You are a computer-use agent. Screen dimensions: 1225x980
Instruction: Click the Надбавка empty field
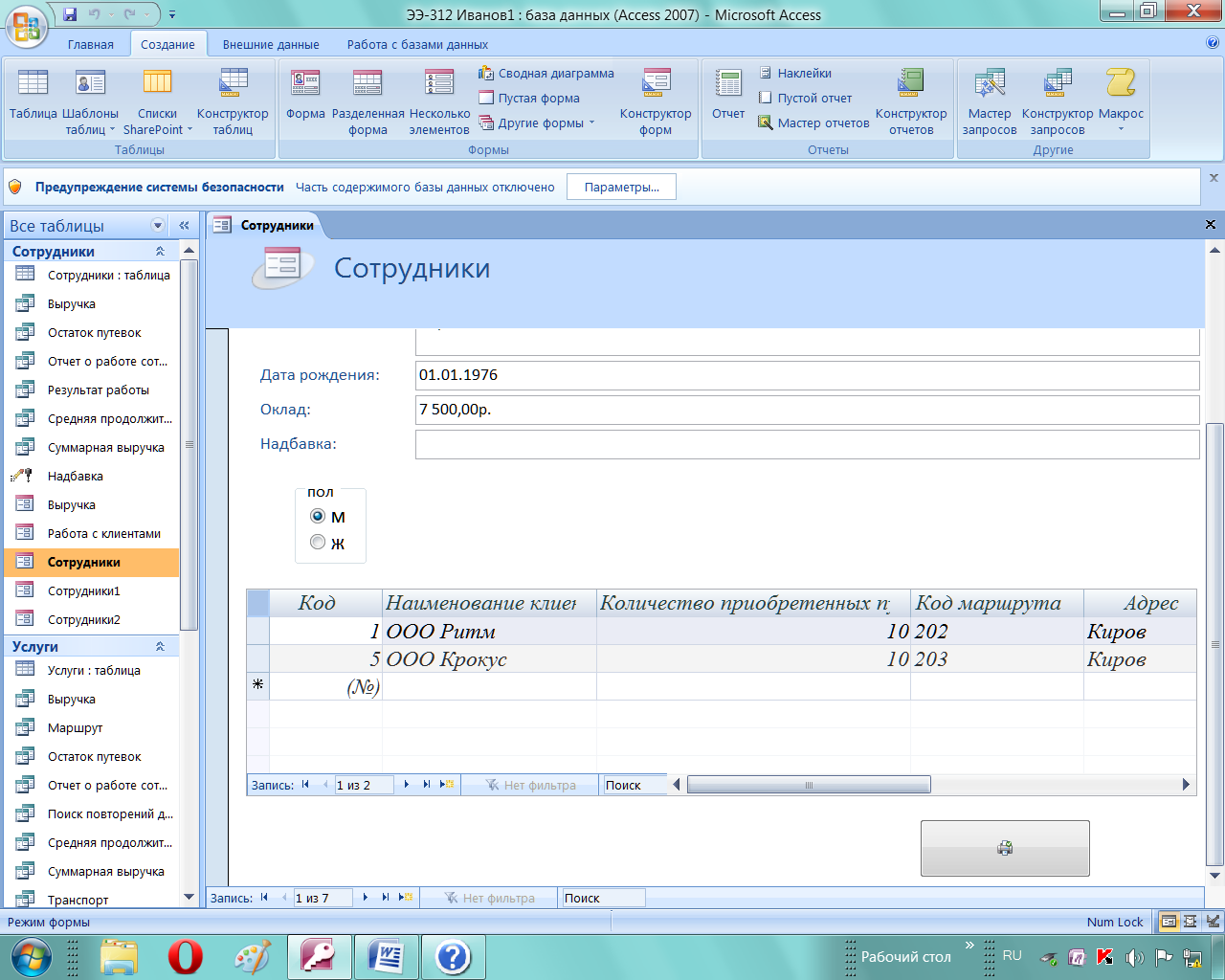[x=807, y=444]
